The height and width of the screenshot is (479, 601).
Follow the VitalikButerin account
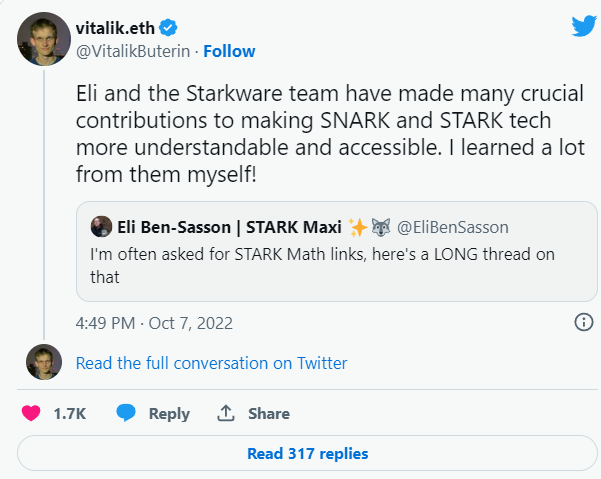[x=229, y=51]
